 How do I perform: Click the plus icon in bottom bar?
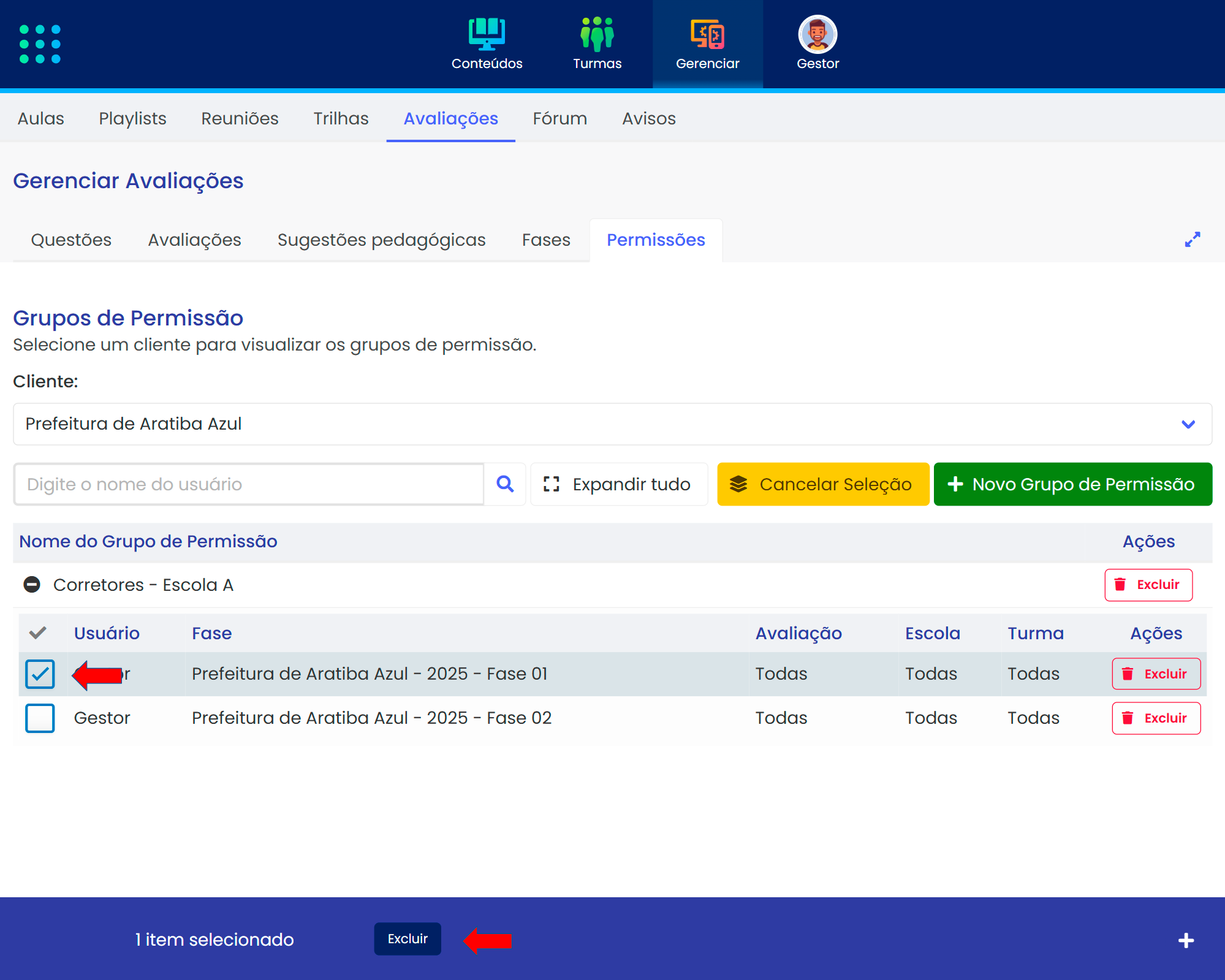pyautogui.click(x=1186, y=940)
